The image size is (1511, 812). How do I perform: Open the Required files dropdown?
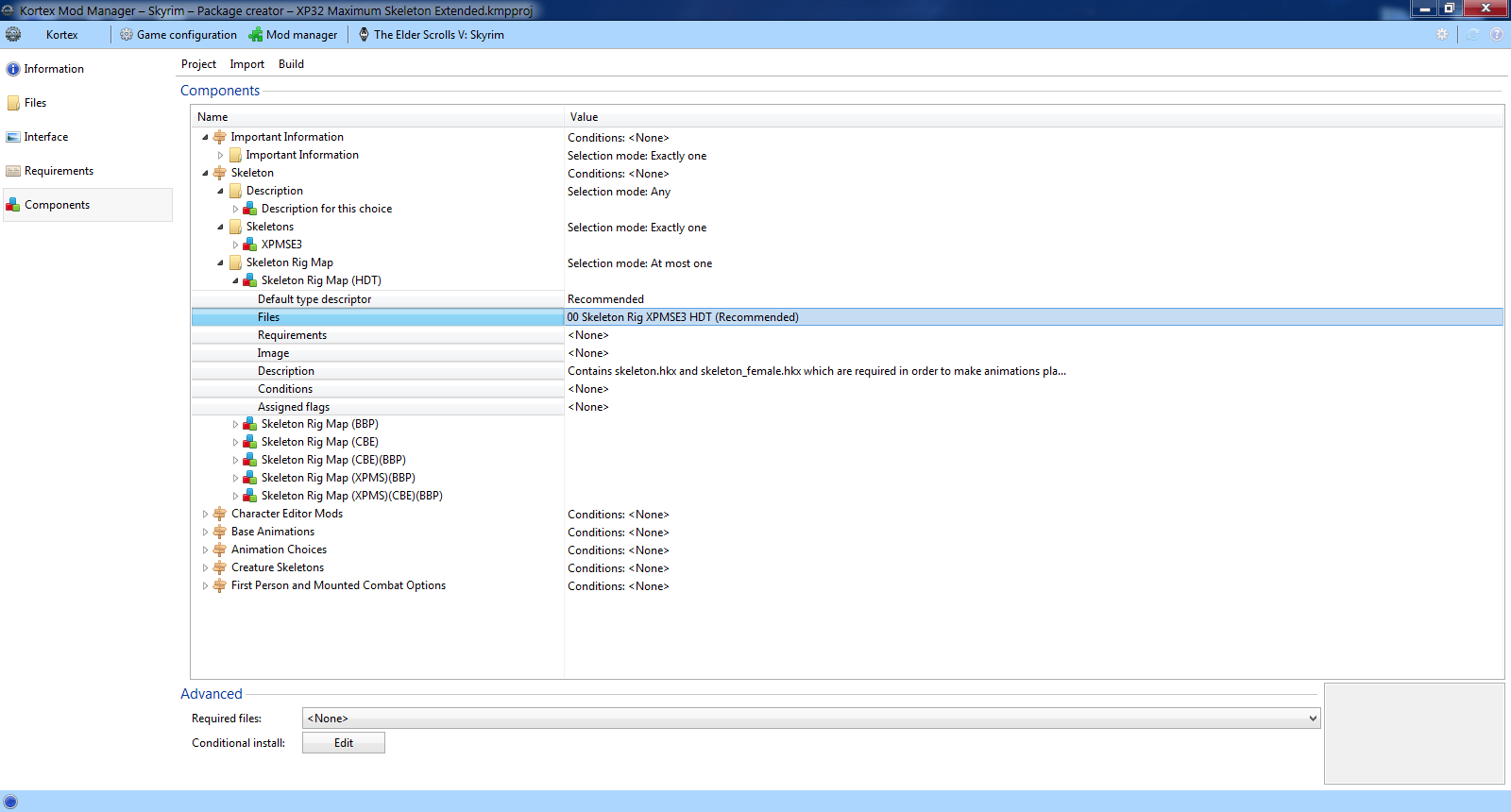pos(1312,719)
